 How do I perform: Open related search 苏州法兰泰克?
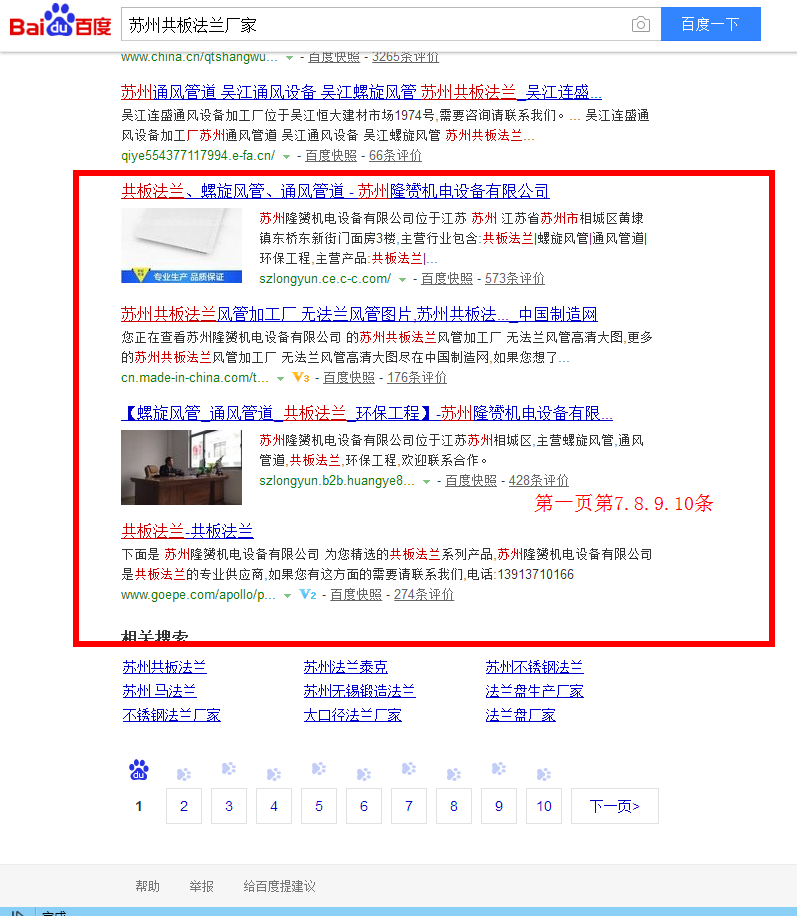pos(345,667)
